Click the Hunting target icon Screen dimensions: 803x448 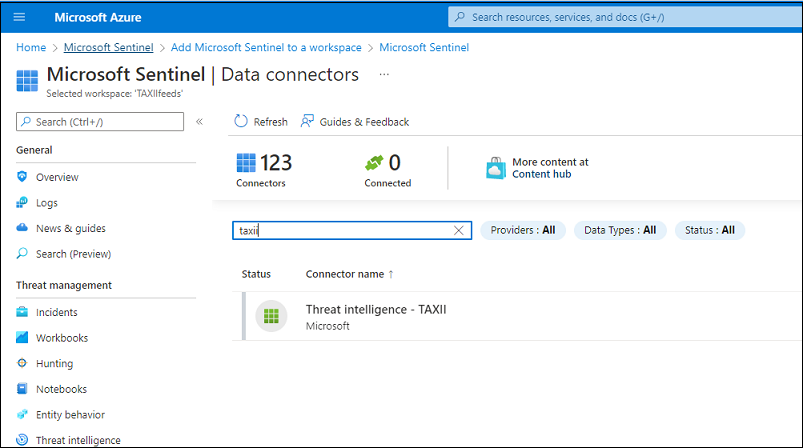point(22,363)
